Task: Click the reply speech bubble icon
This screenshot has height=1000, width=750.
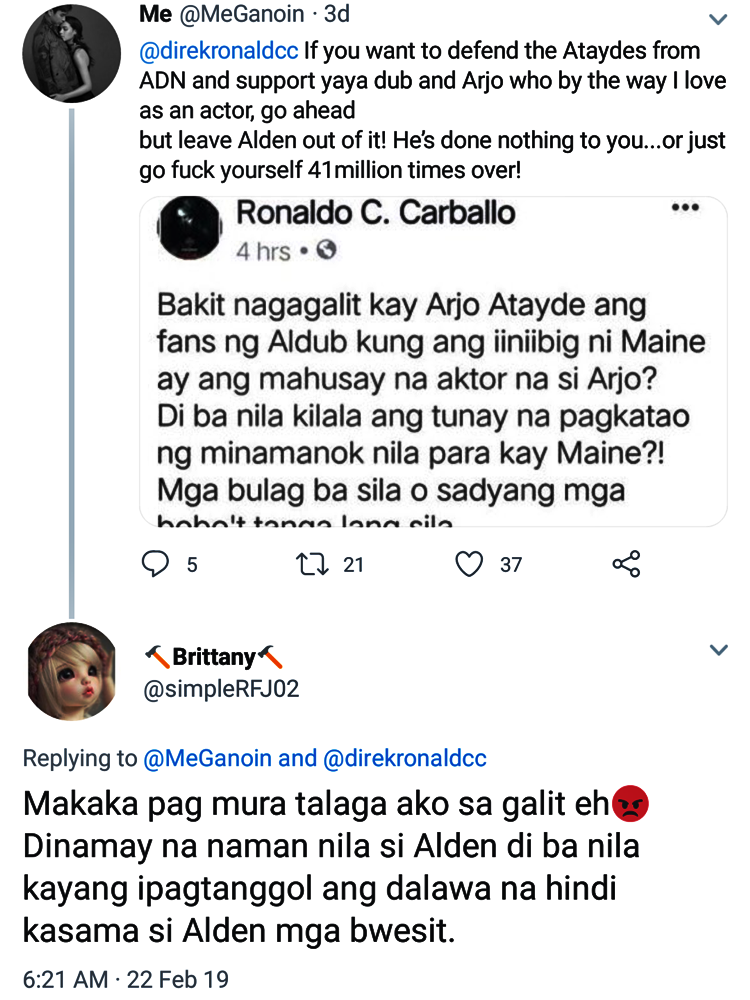Action: 155,565
